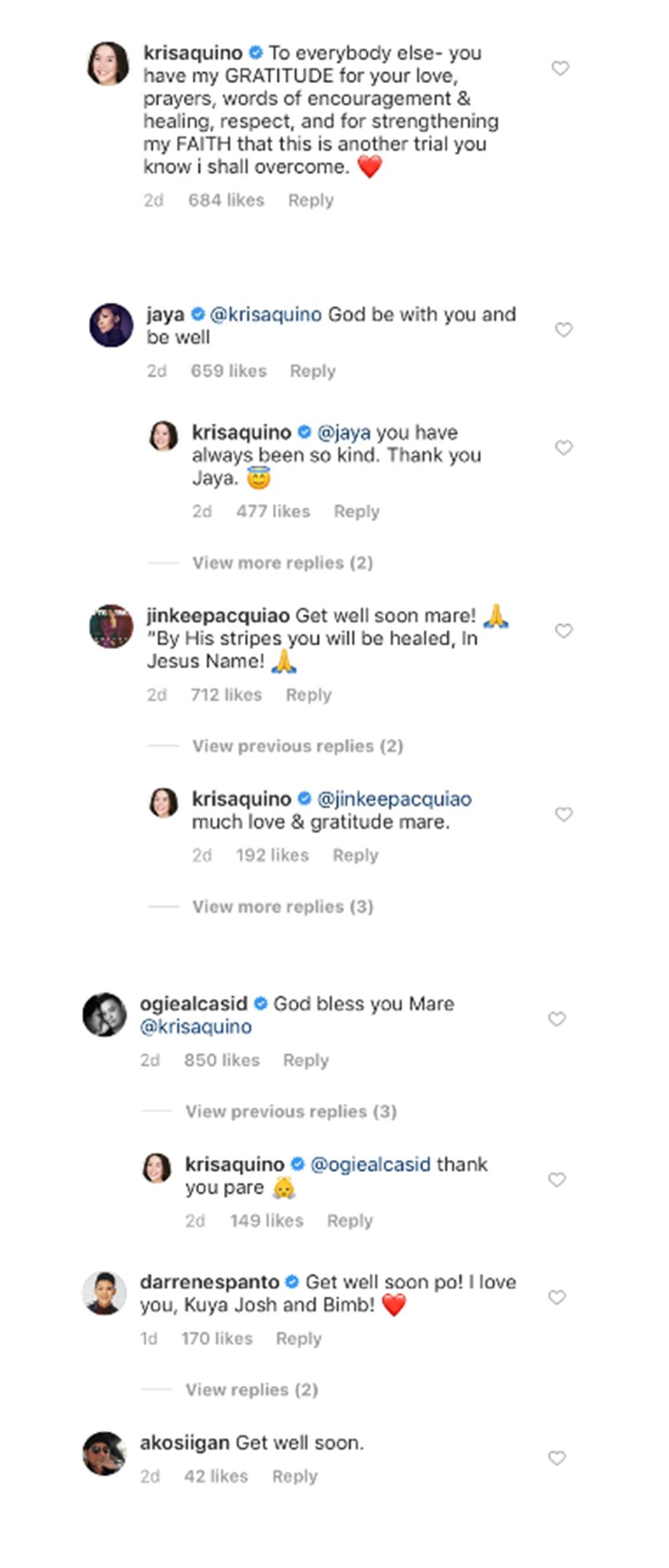Image resolution: width=669 pixels, height=1568 pixels.
Task: Reply to akosiigan's "Get well soon" comment
Action: click(x=294, y=1476)
